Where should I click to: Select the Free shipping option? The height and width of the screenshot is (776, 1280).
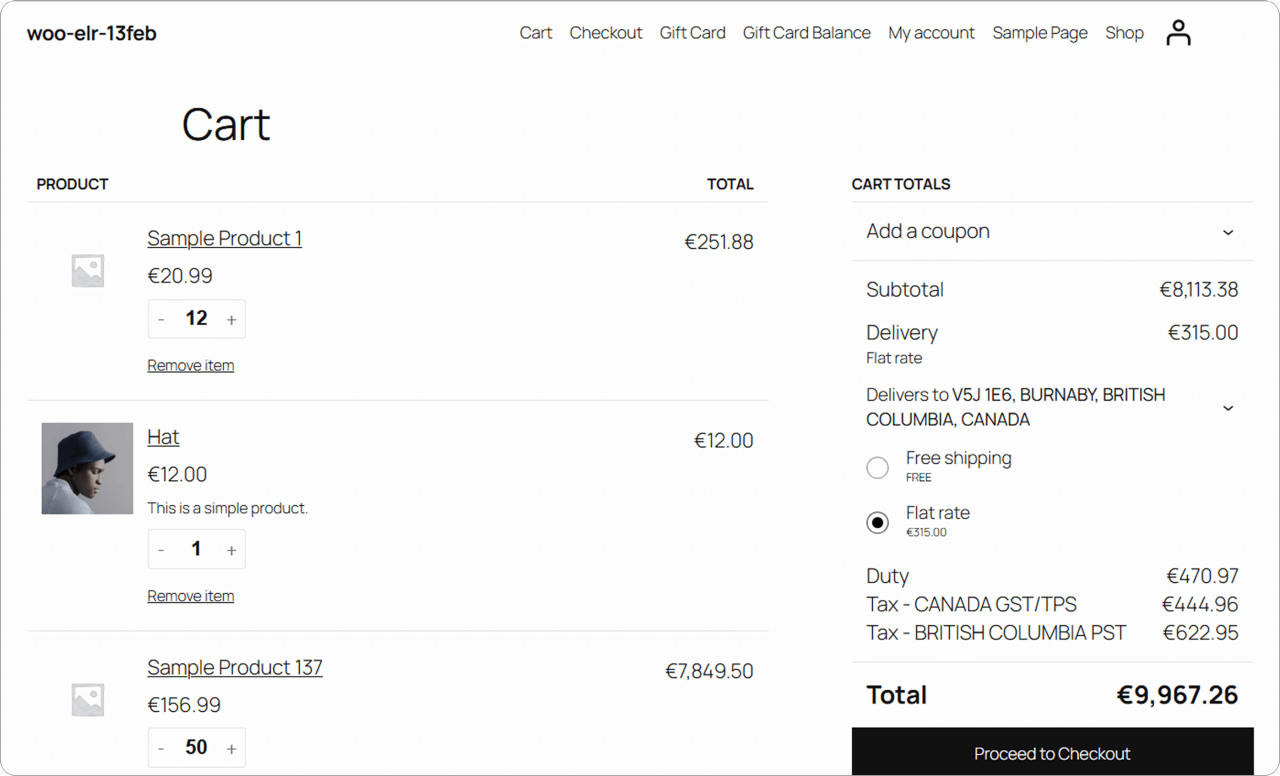click(x=877, y=467)
